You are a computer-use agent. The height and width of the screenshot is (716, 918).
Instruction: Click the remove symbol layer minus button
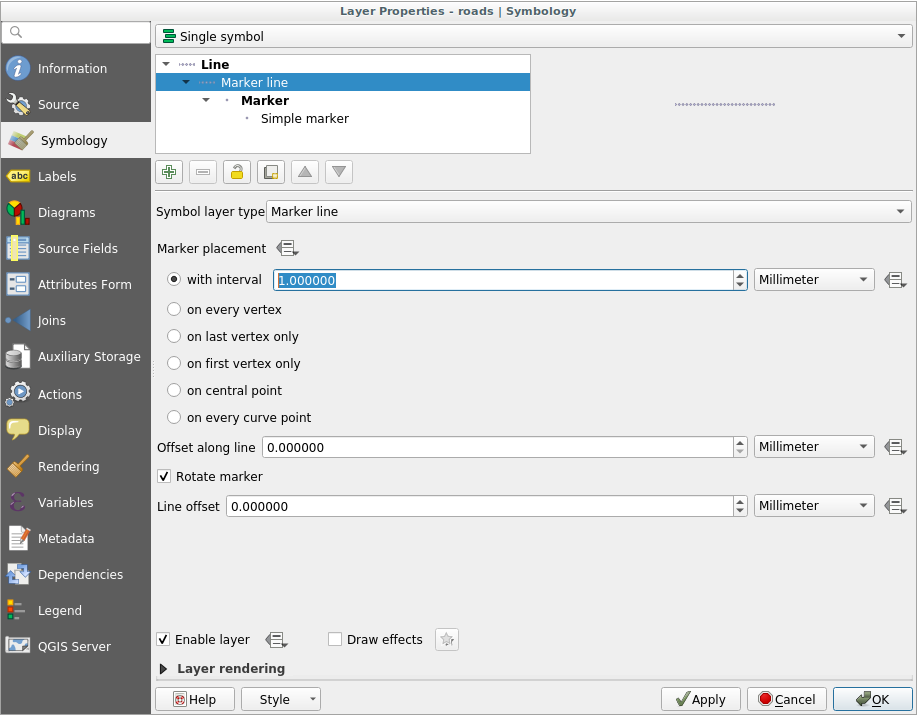tap(203, 172)
